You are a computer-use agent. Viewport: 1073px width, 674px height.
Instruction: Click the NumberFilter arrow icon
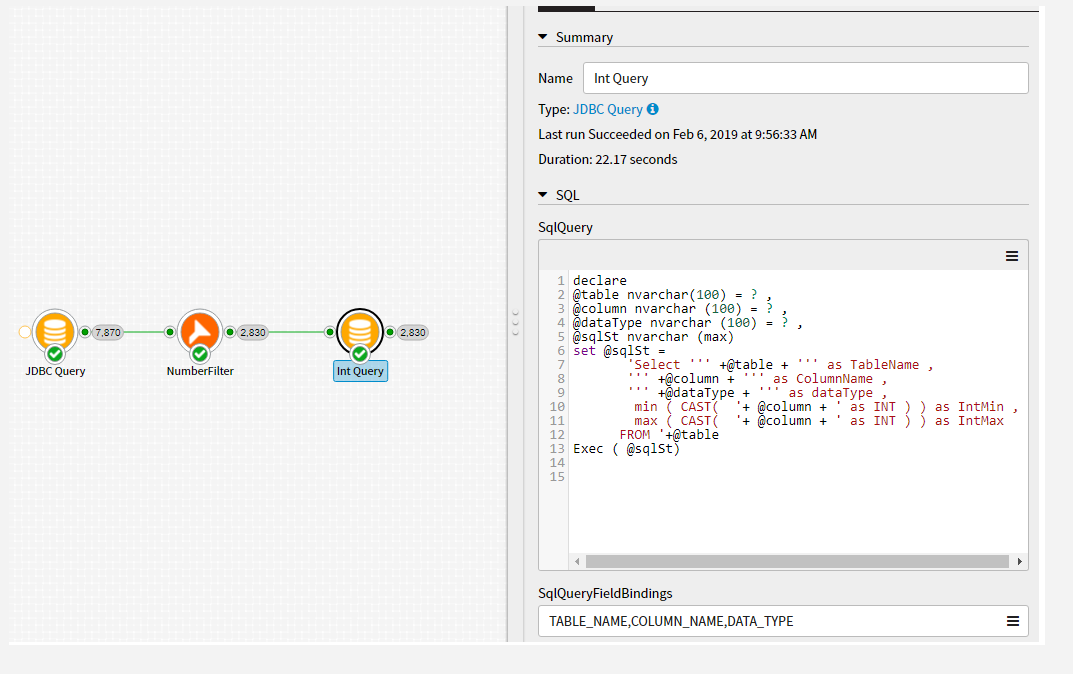point(199,330)
